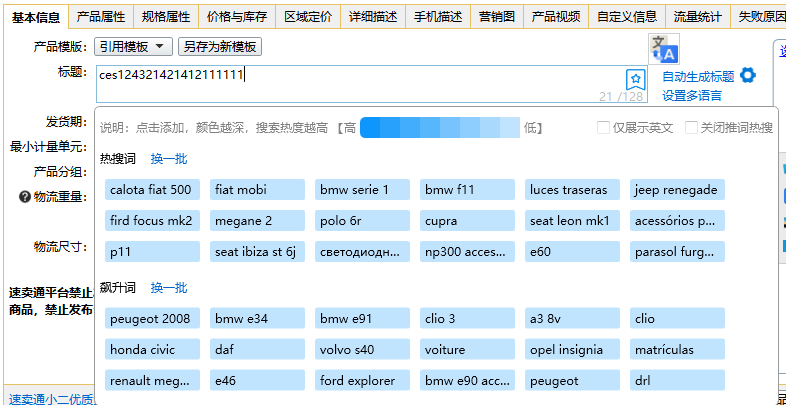Screen dimensions: 786x405
Task: Add keyword bmw serie 1
Action: (x=362, y=190)
